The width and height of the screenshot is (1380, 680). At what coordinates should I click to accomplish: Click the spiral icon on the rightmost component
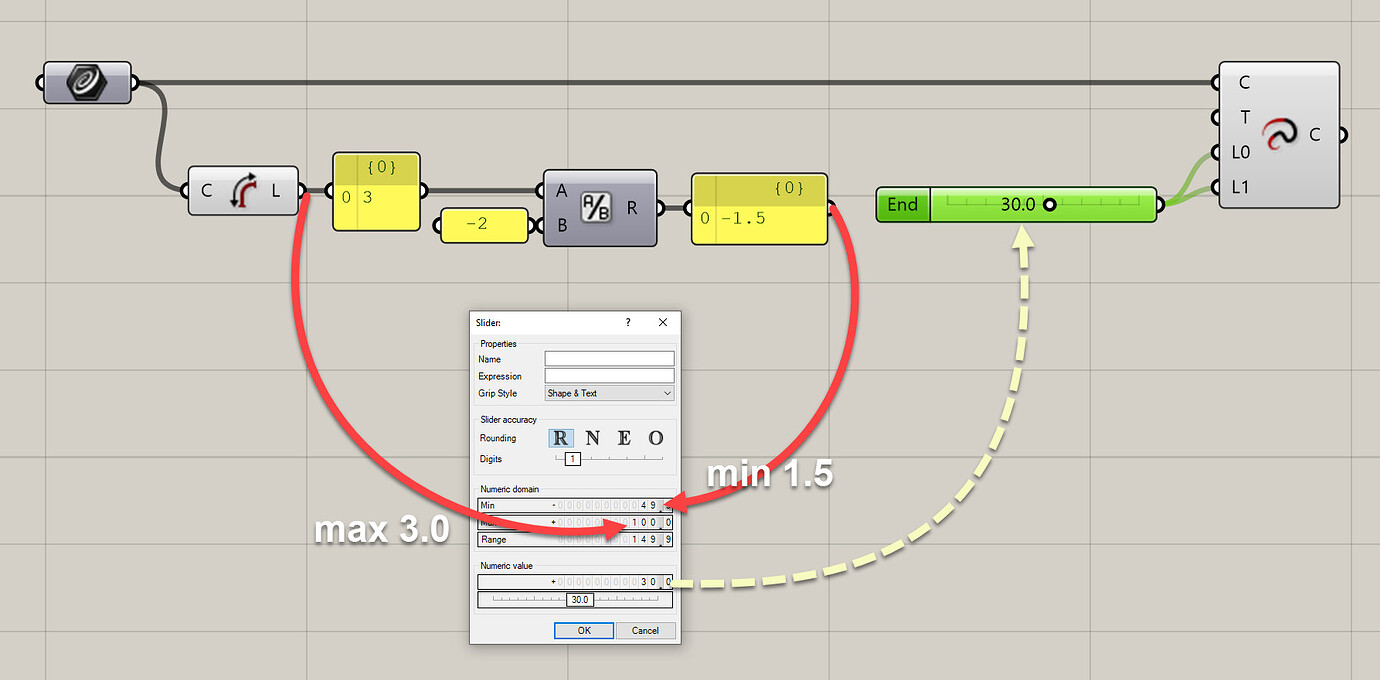[1280, 133]
